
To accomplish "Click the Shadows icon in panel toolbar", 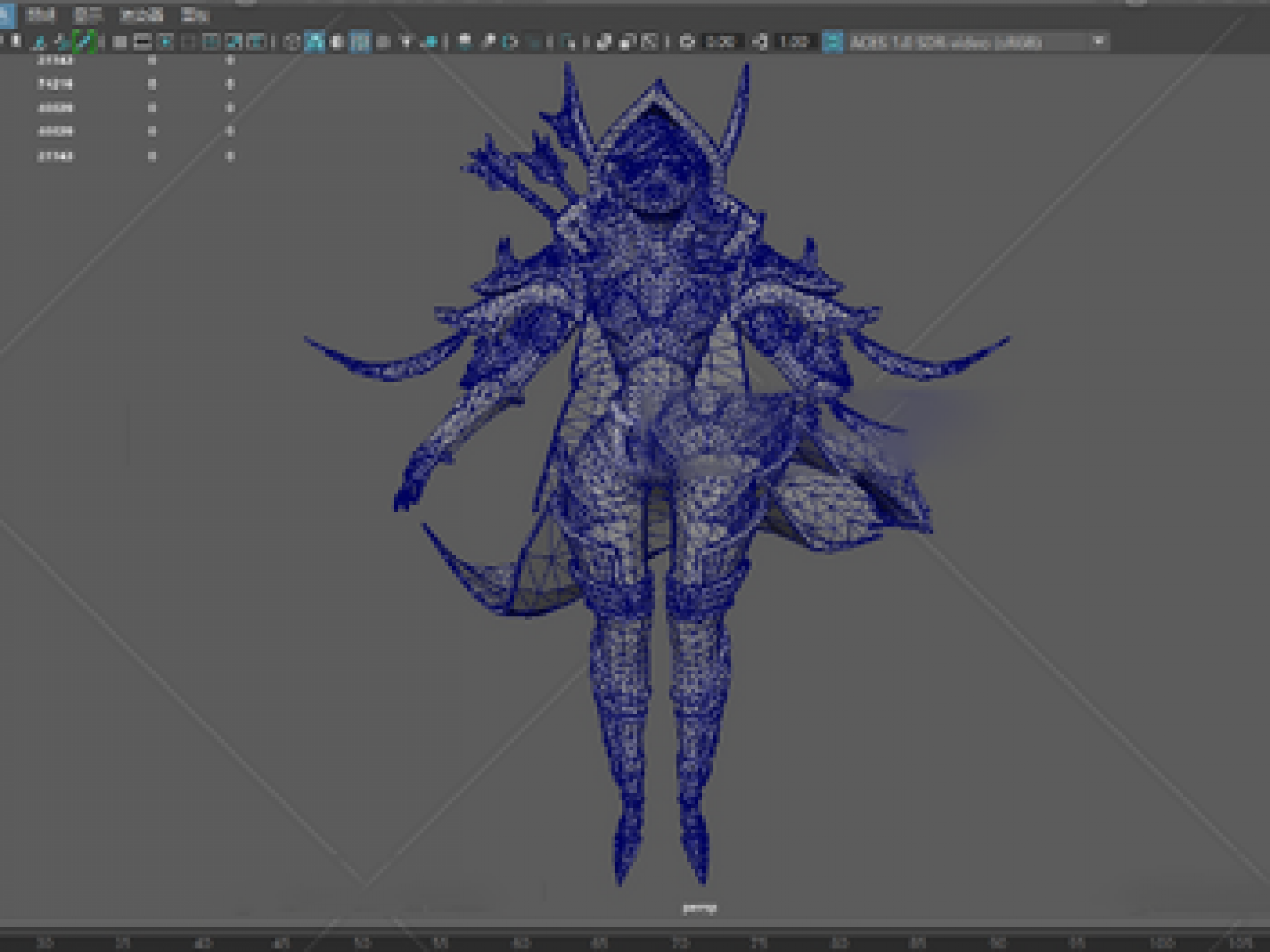I will pos(429,41).
